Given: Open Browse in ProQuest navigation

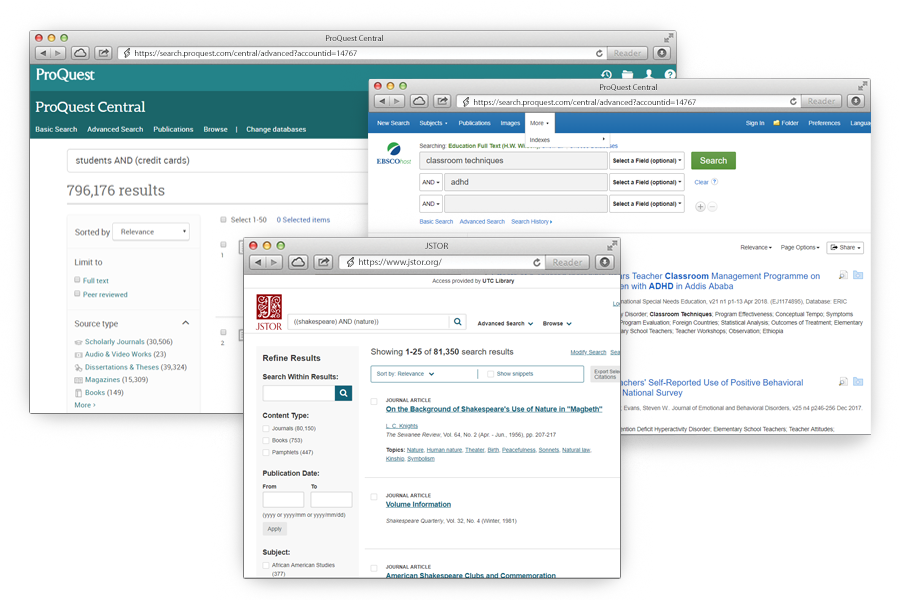Looking at the screenshot, I should tap(215, 129).
